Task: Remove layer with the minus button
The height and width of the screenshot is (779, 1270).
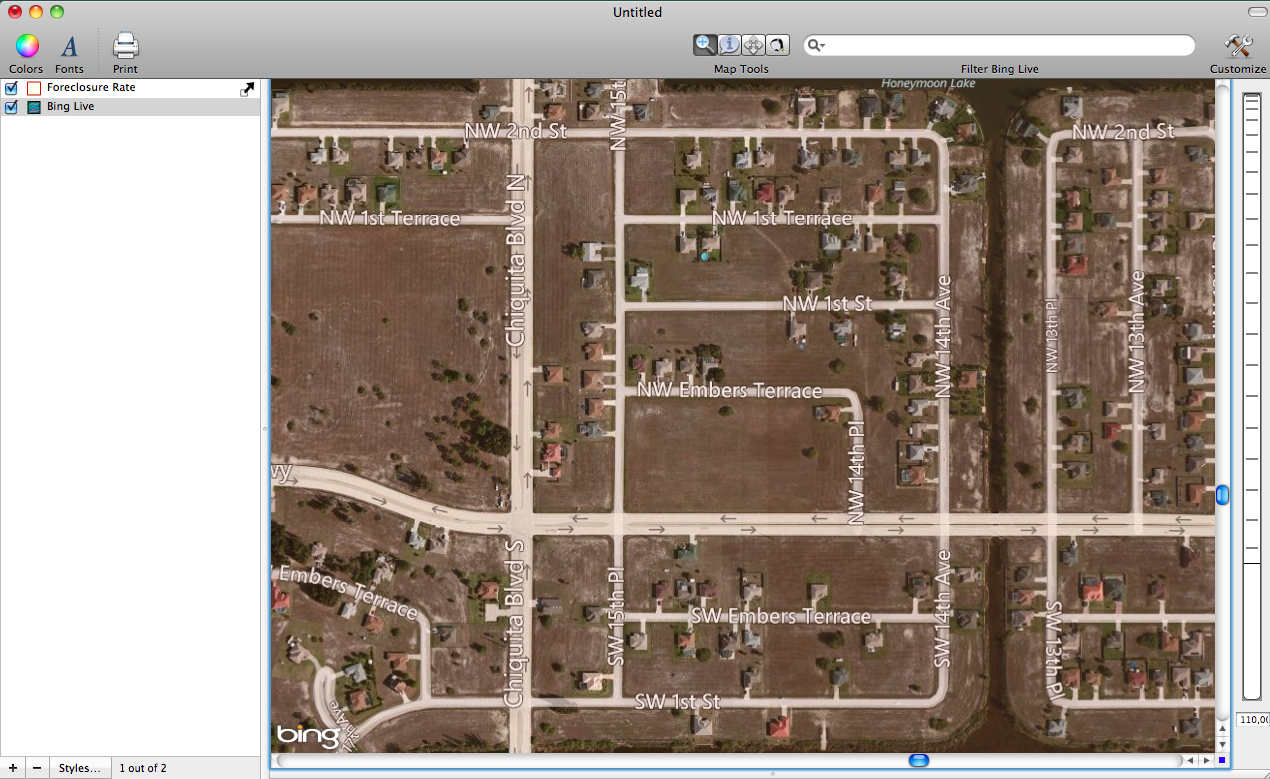Action: (x=37, y=768)
